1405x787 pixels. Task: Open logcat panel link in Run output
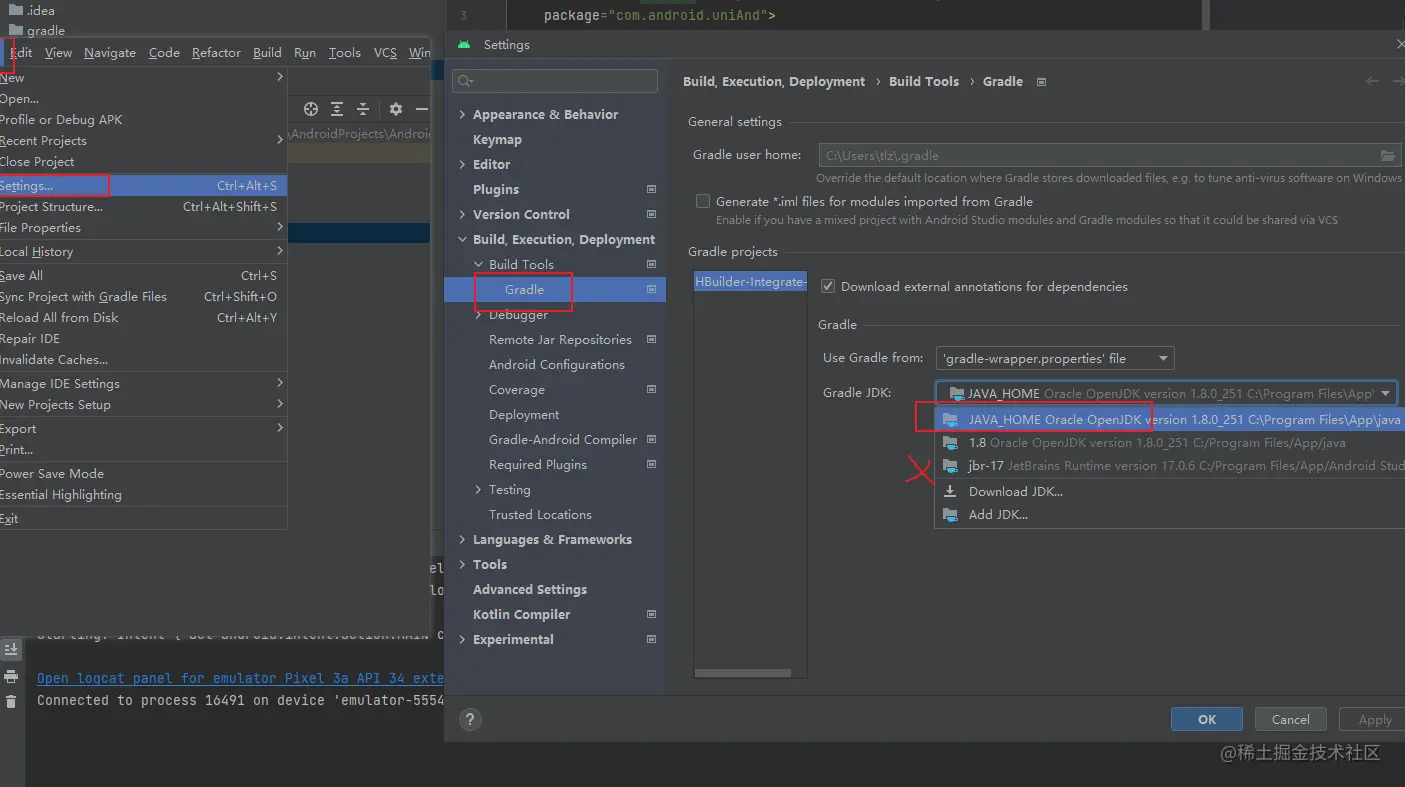coord(240,678)
